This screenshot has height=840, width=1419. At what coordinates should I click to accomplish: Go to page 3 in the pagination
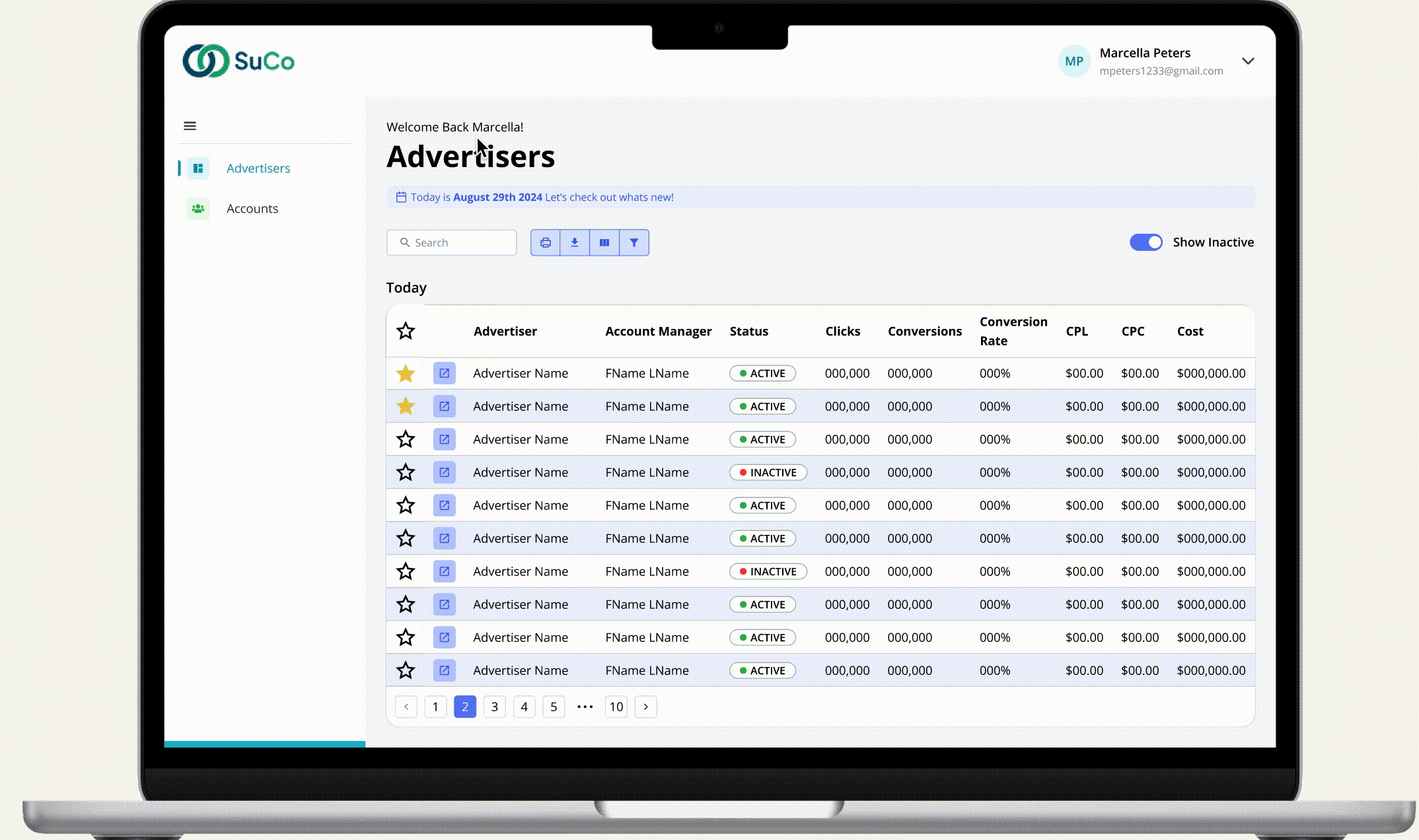[x=495, y=707]
